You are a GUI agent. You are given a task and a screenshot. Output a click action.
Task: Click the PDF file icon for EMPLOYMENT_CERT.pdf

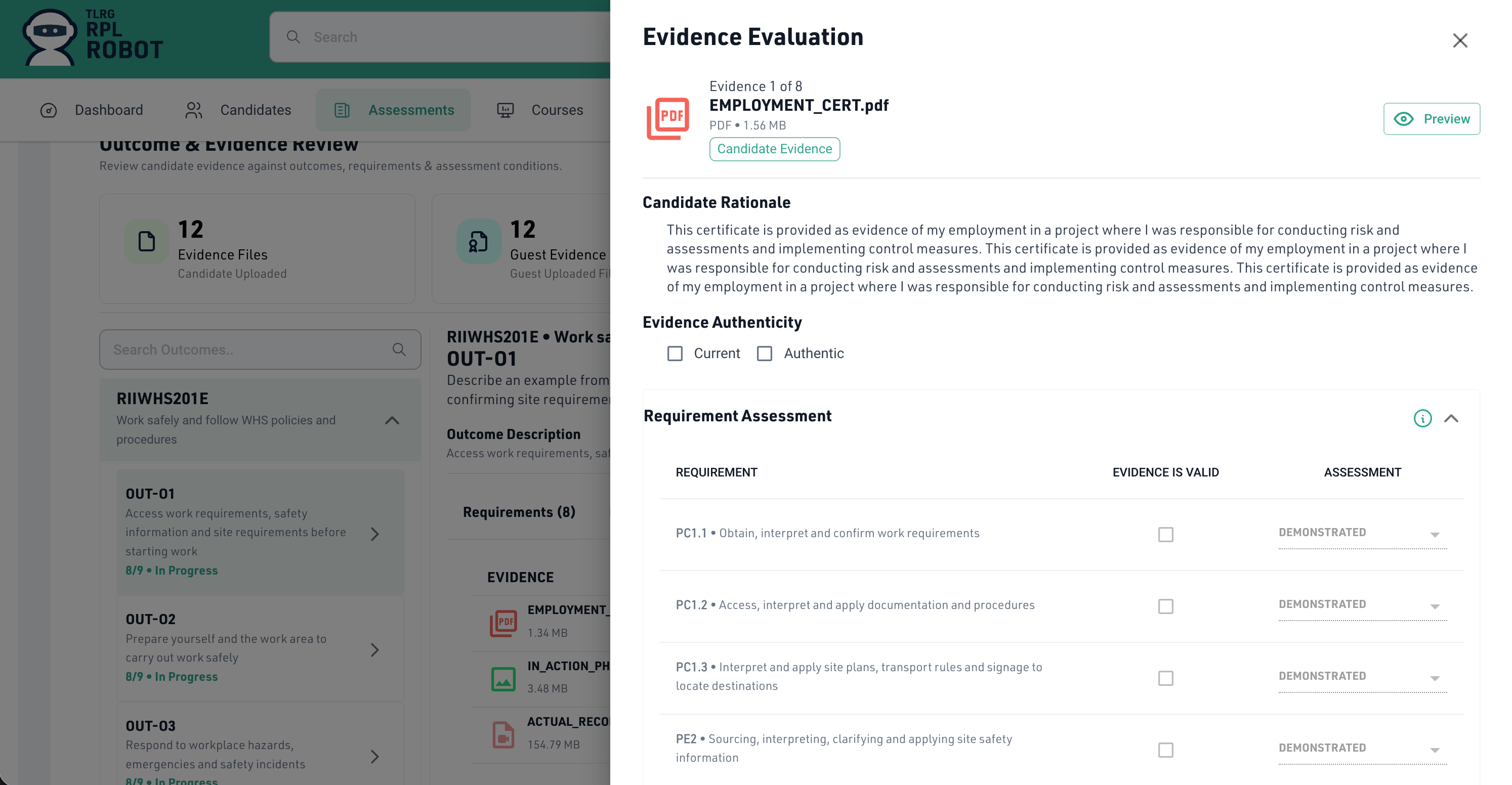coord(668,118)
